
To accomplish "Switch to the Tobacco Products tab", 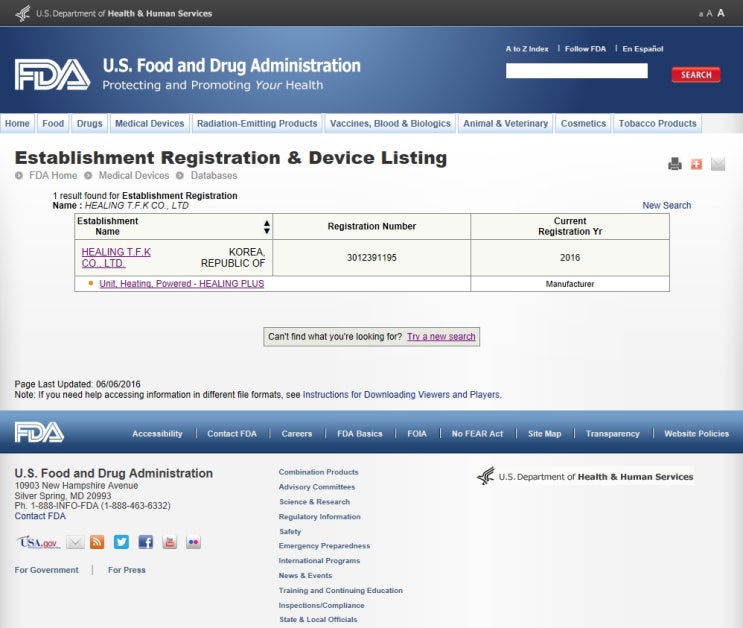I will [657, 124].
